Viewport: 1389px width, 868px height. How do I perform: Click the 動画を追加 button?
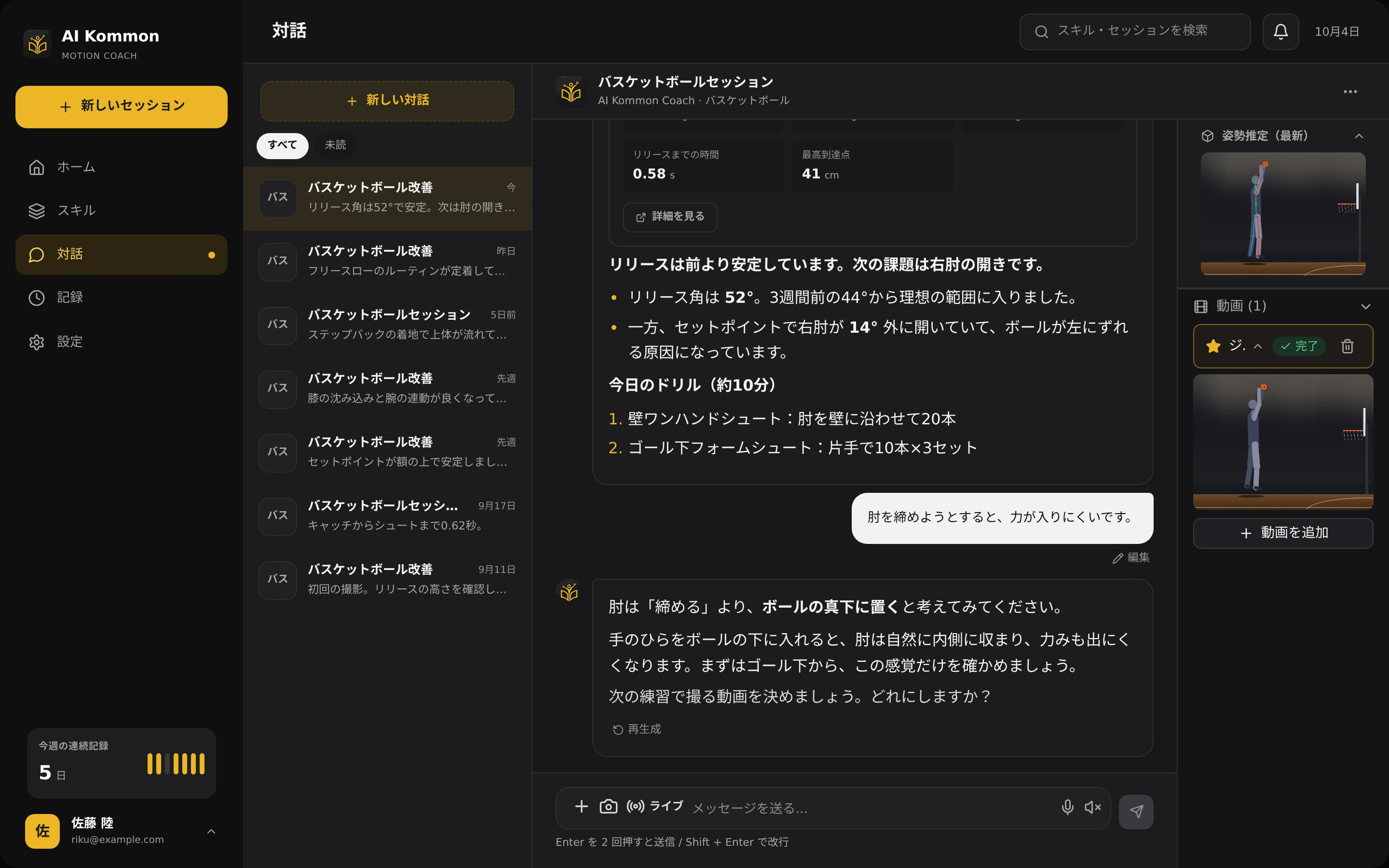(x=1283, y=533)
